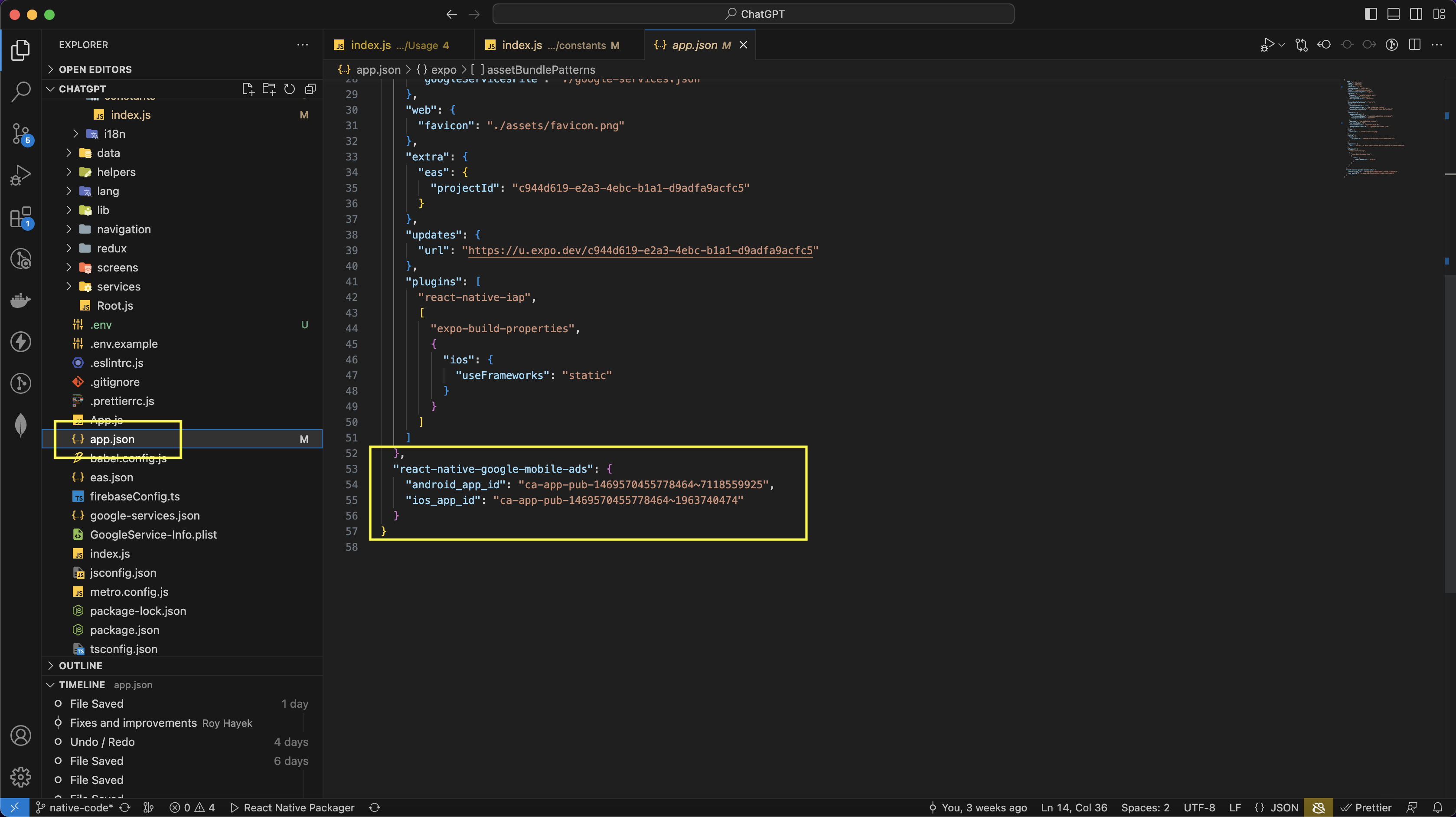Screen dimensions: 1456x817
Task: Open package.json in the file tree
Action: (182, 630)
